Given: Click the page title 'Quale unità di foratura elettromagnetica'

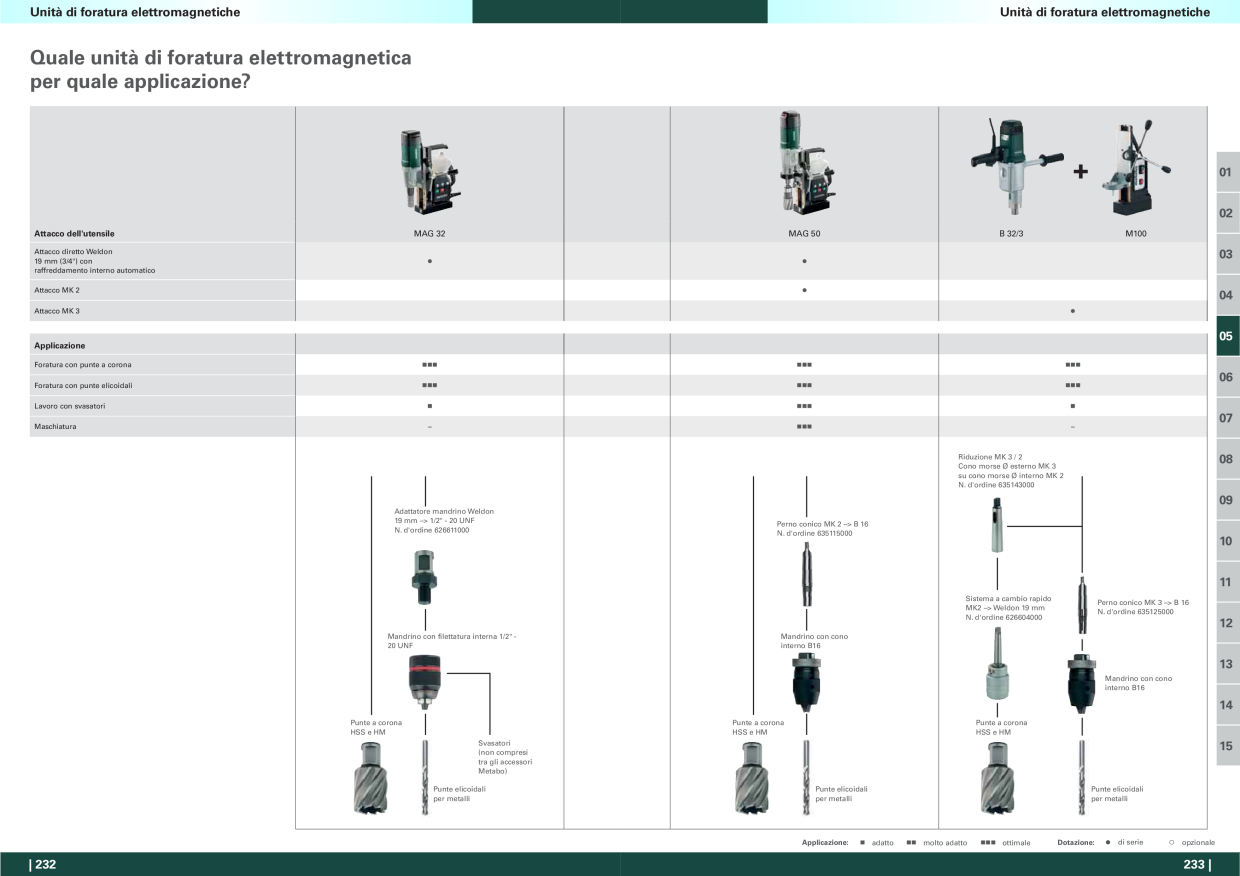Looking at the screenshot, I should pos(222,59).
